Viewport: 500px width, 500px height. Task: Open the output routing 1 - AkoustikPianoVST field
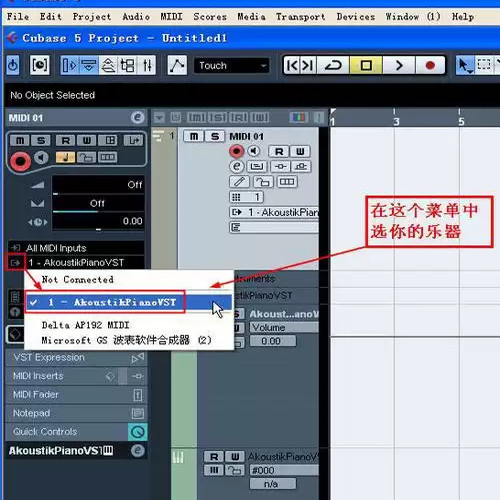76,263
